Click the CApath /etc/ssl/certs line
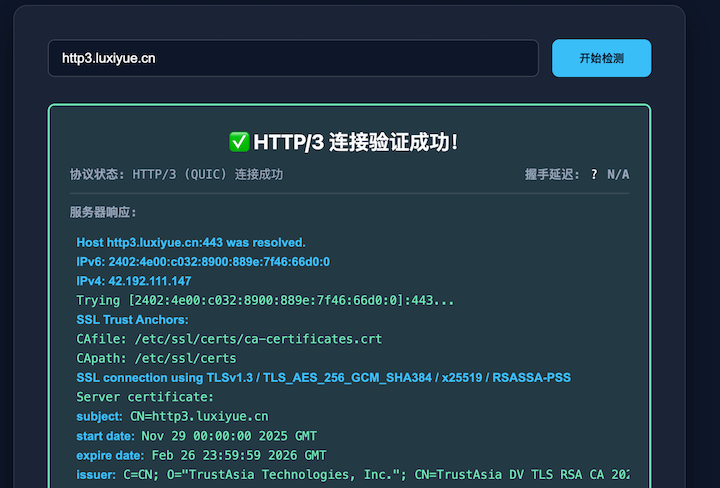 tap(156, 358)
